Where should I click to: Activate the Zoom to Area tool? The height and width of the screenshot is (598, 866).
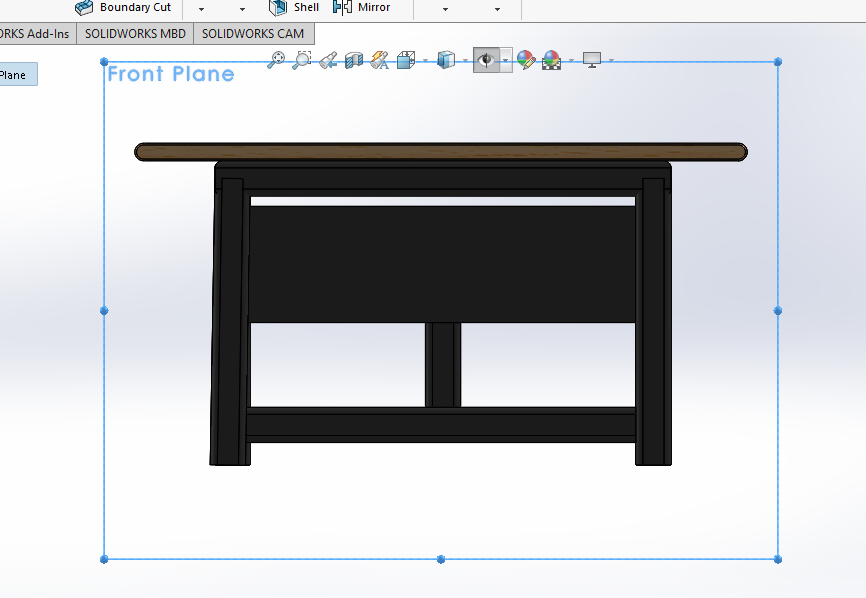click(301, 60)
